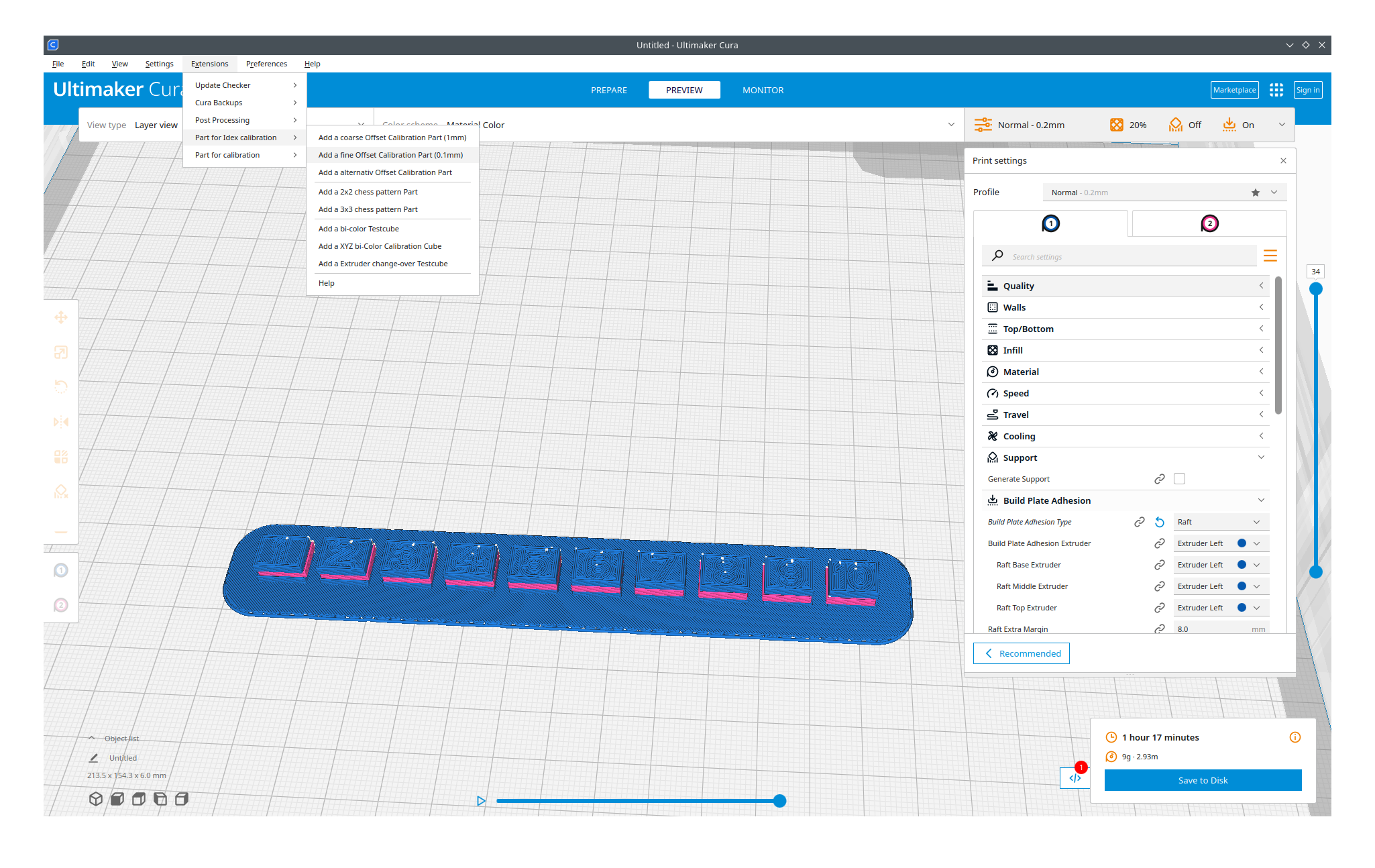The image size is (1375, 868).
Task: Expand the Infill settings category
Action: 1125,350
